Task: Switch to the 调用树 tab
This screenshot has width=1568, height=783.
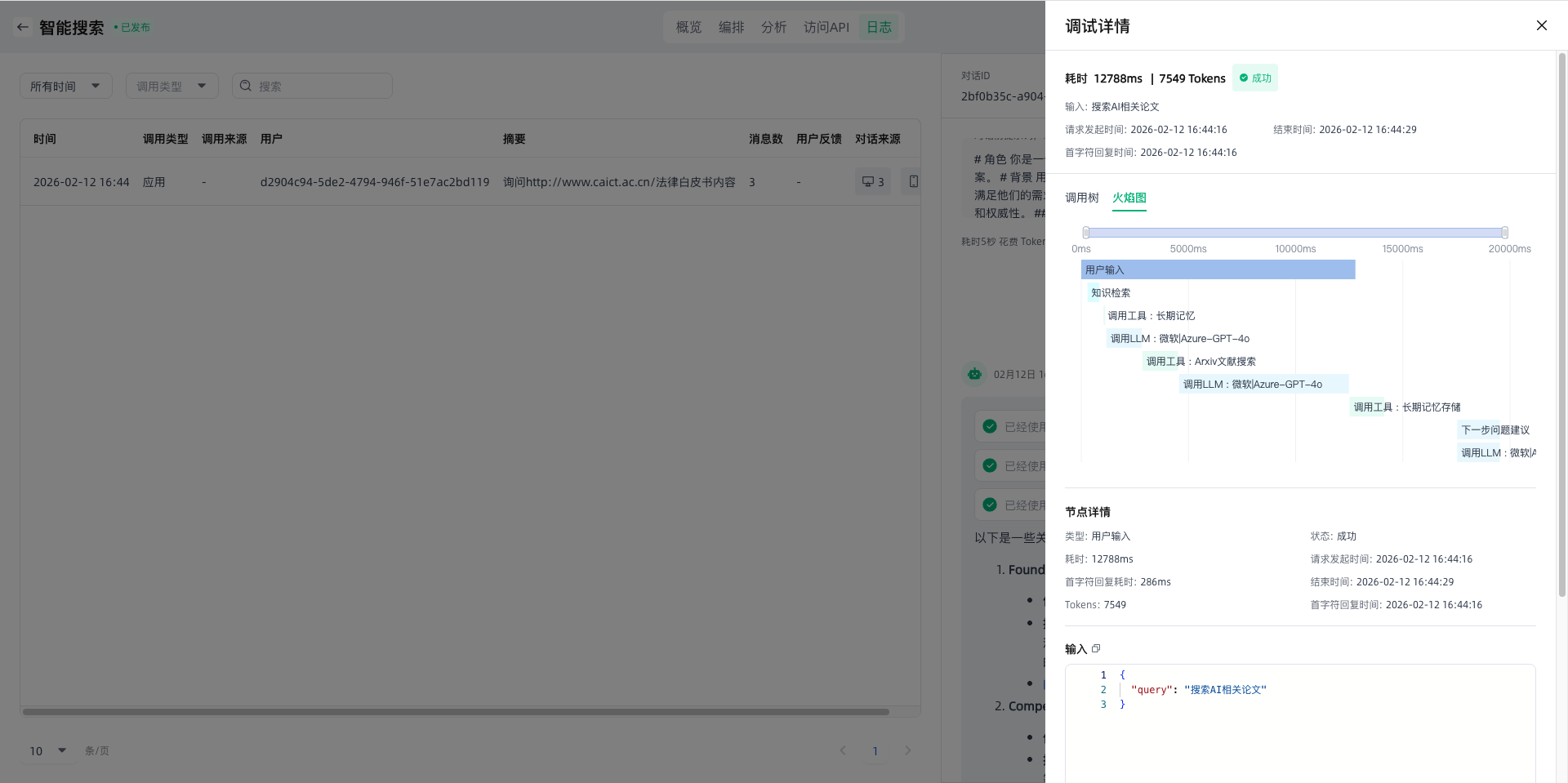Action: tap(1081, 198)
